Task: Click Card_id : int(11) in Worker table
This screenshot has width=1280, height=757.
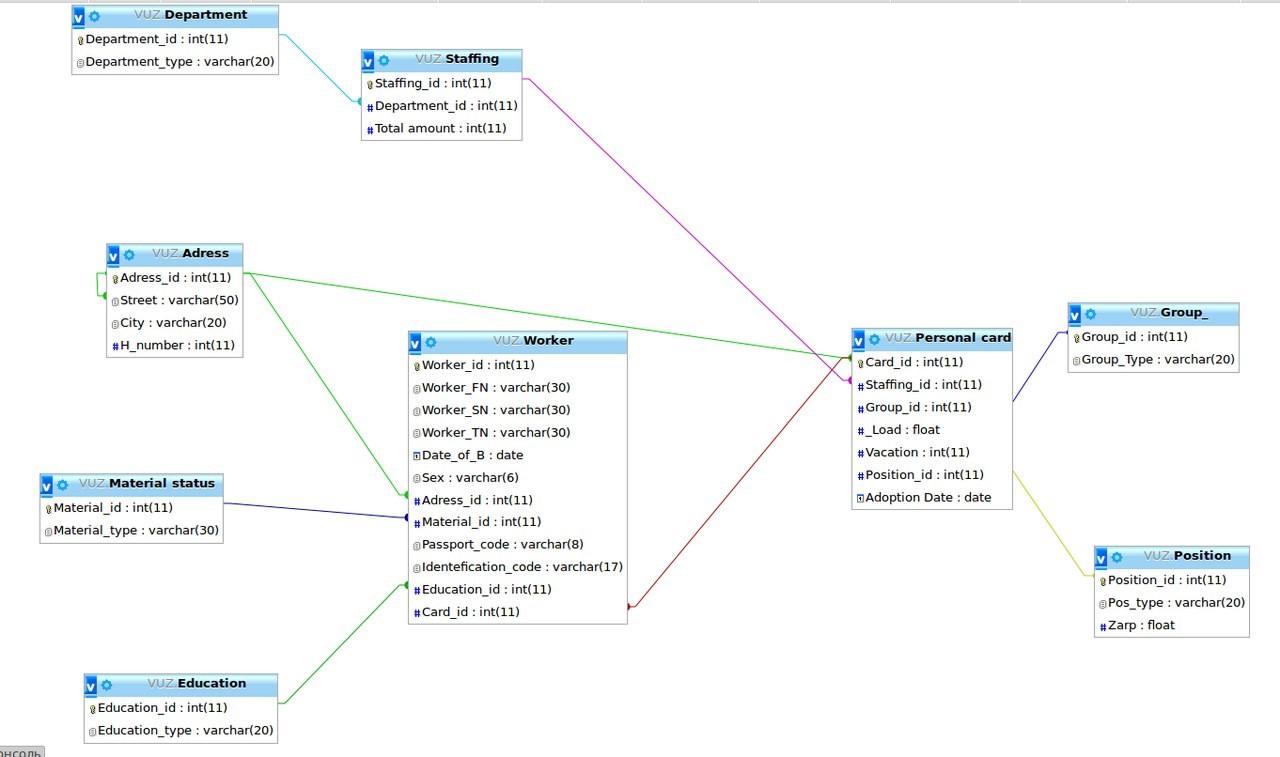Action: (518, 612)
